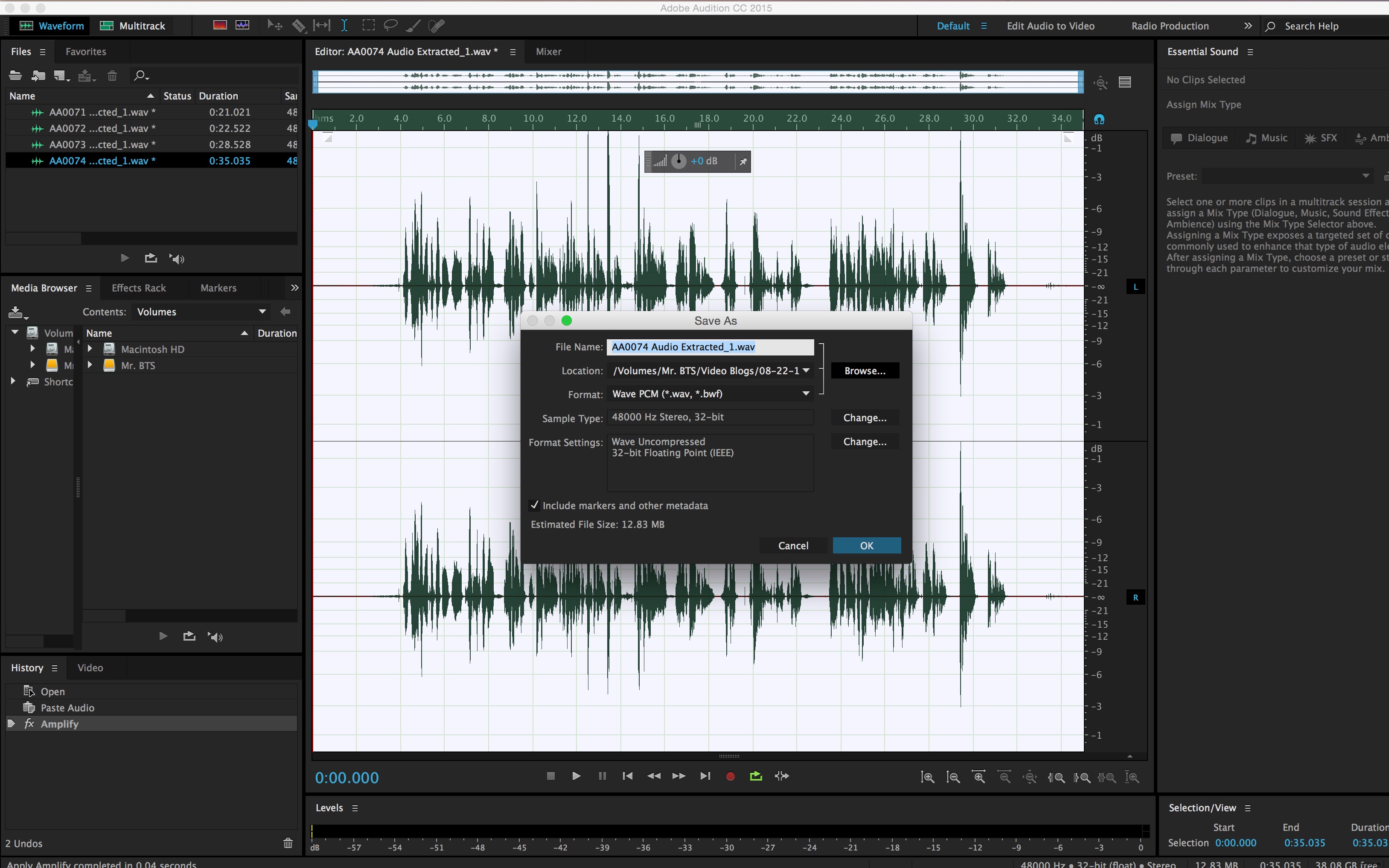
Task: Select the Marquee Selection tool
Action: pos(369,25)
